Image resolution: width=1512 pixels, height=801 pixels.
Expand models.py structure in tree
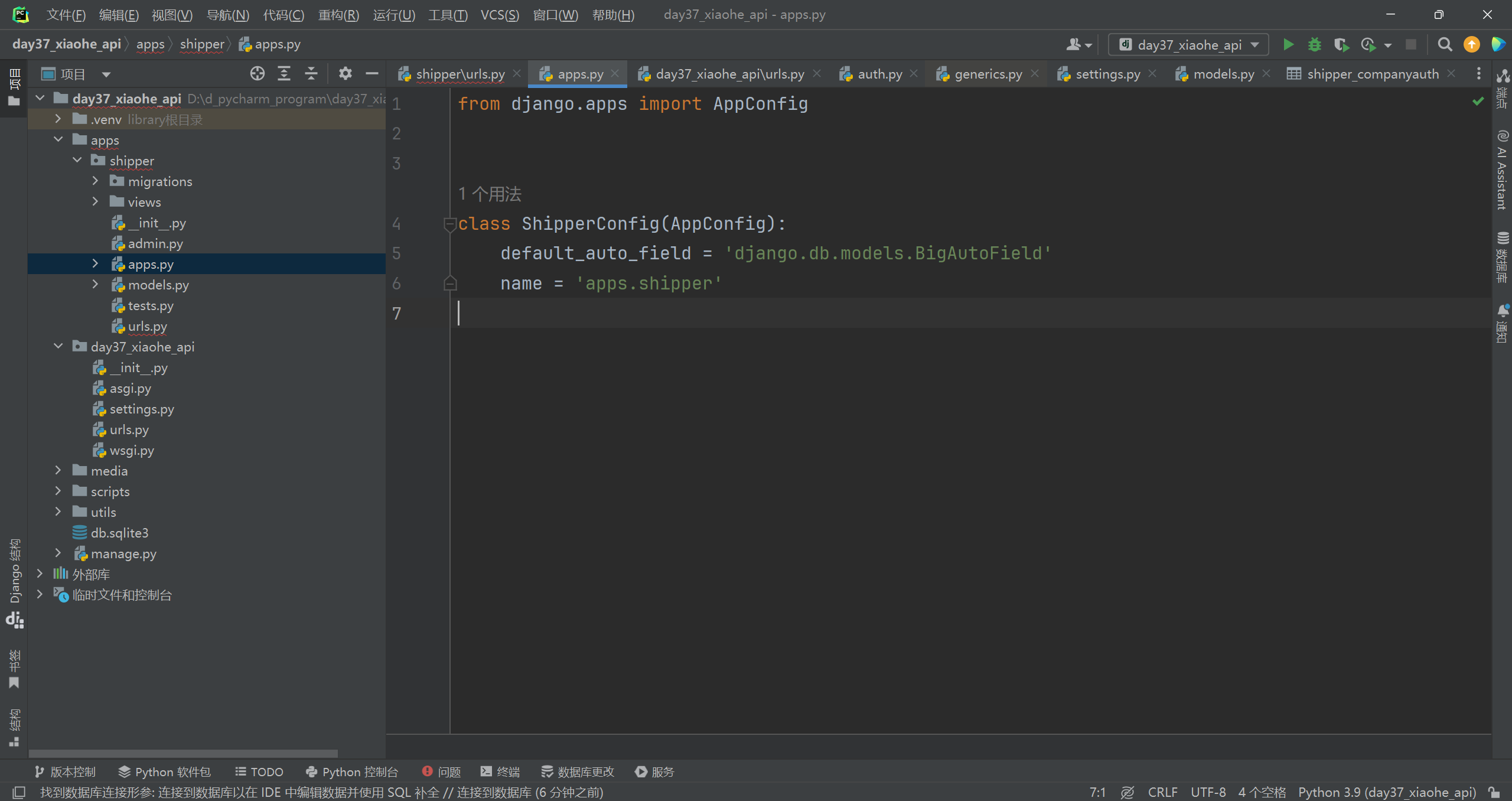[x=95, y=284]
